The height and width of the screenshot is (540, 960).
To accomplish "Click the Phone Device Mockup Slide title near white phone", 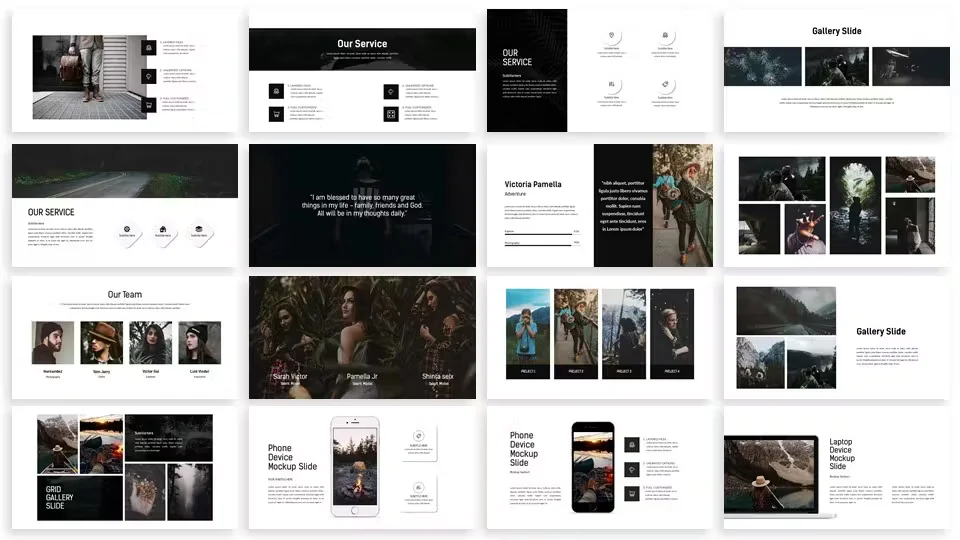I will pyautogui.click(x=292, y=457).
